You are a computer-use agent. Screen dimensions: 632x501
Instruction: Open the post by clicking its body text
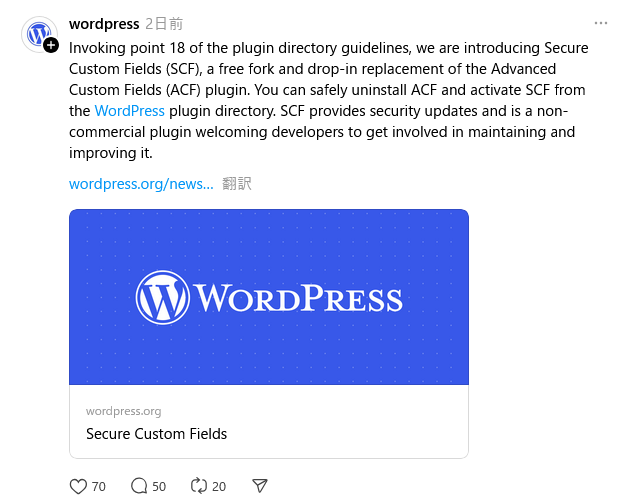click(328, 100)
